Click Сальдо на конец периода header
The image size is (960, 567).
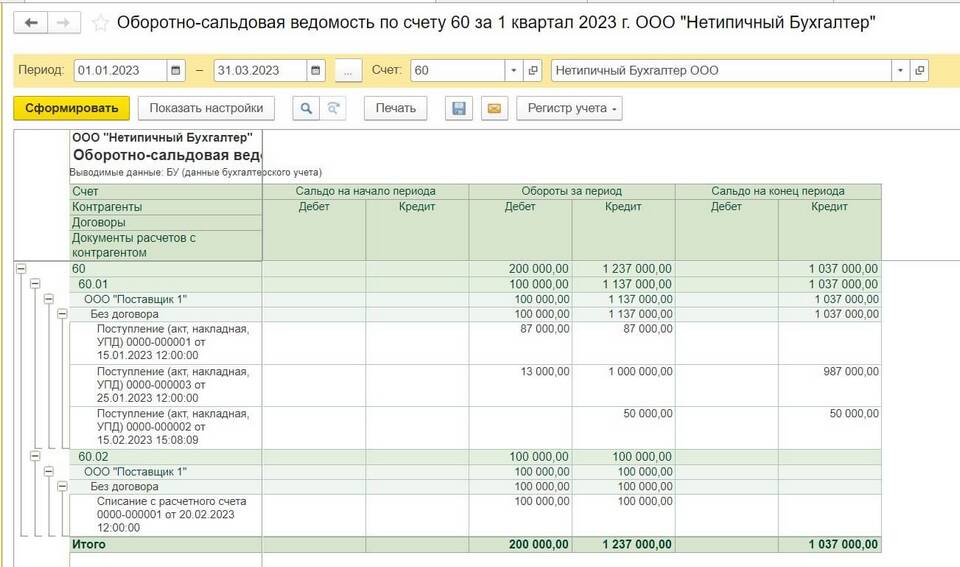[778, 191]
